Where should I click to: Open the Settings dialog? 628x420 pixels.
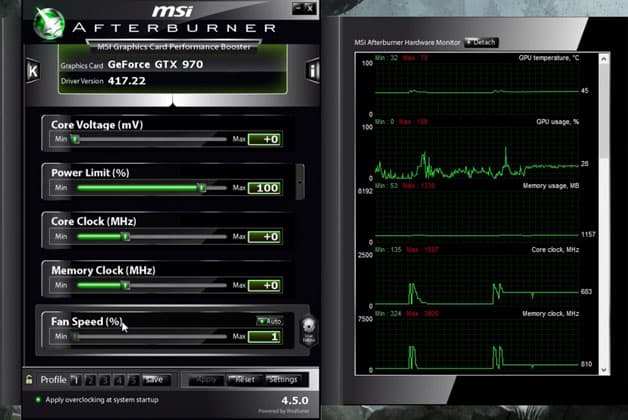click(x=283, y=380)
